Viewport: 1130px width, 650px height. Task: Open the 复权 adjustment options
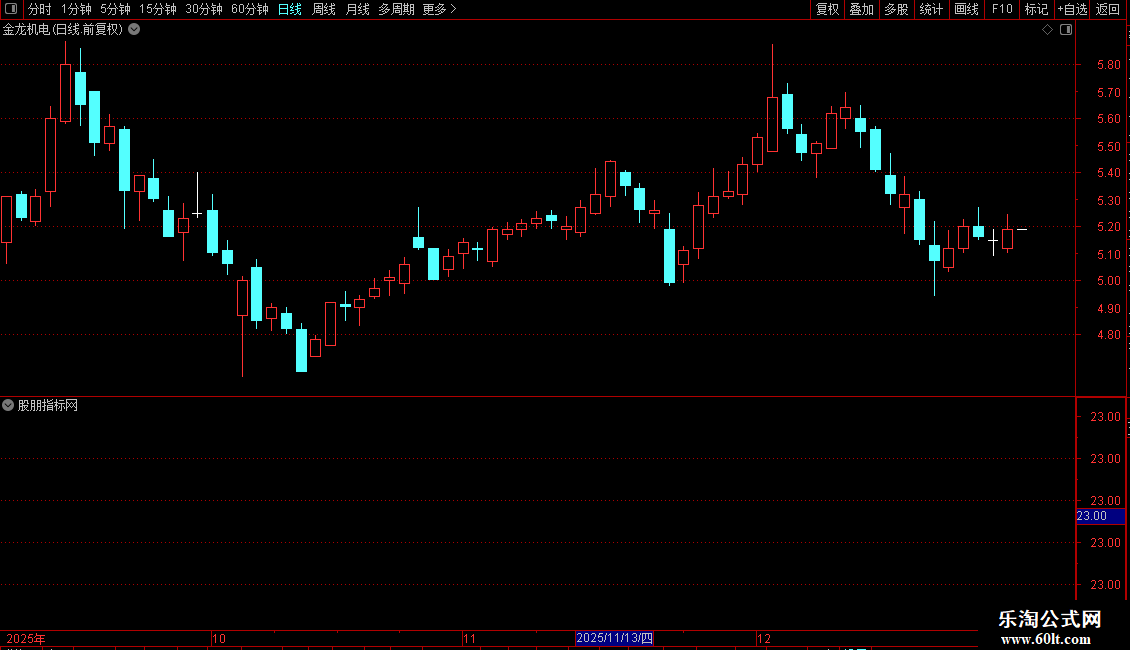pos(827,9)
